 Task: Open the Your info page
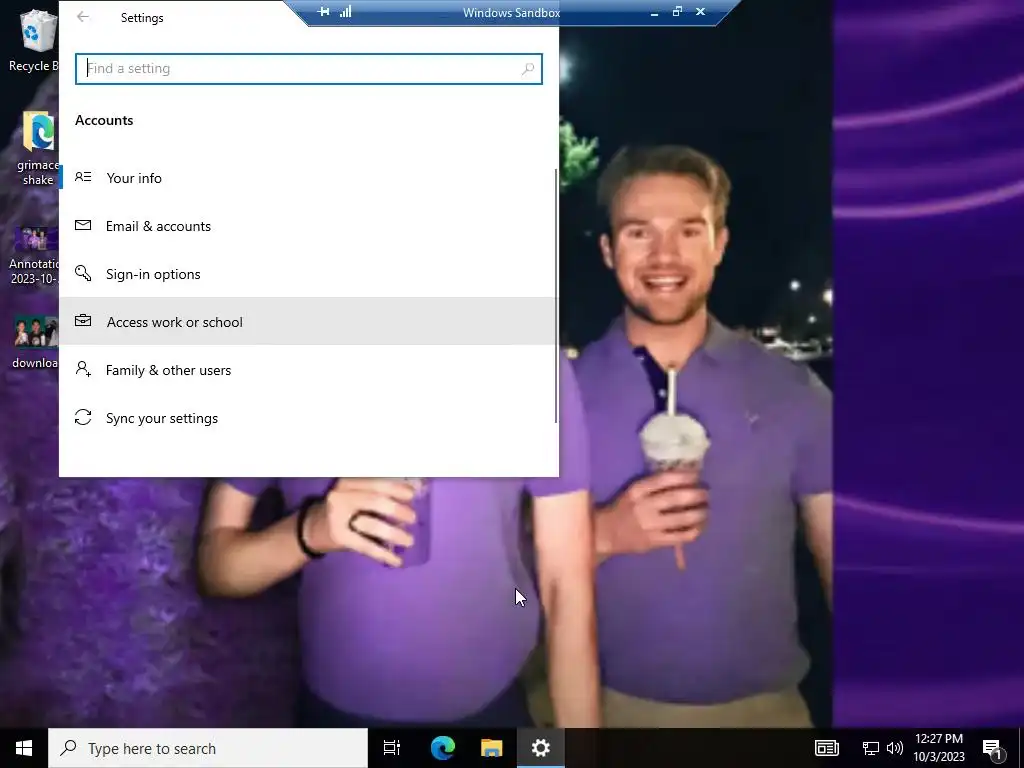[x=308, y=178]
